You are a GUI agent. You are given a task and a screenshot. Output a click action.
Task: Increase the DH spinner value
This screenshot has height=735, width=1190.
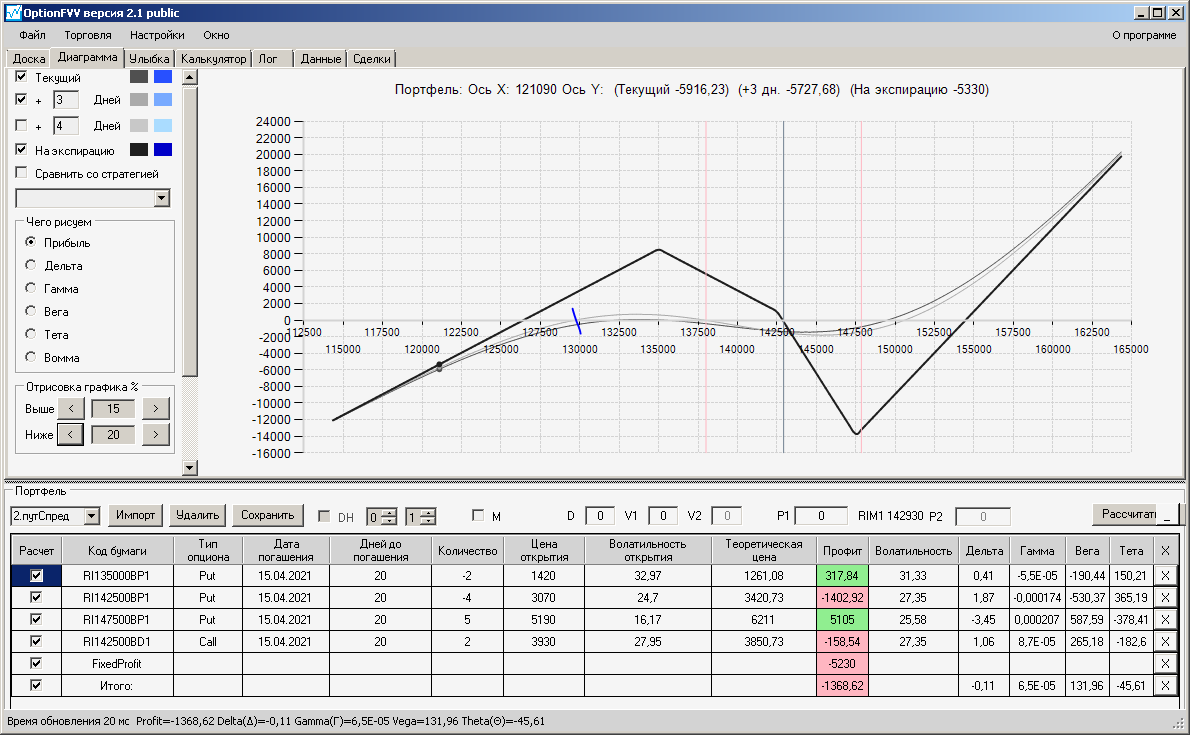click(x=389, y=513)
